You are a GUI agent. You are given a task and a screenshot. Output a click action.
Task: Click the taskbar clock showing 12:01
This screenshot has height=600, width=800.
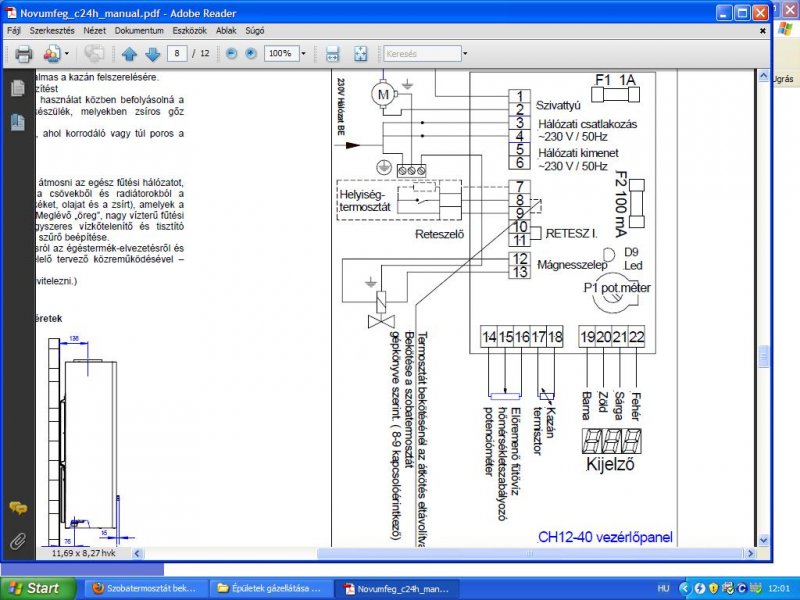(779, 589)
